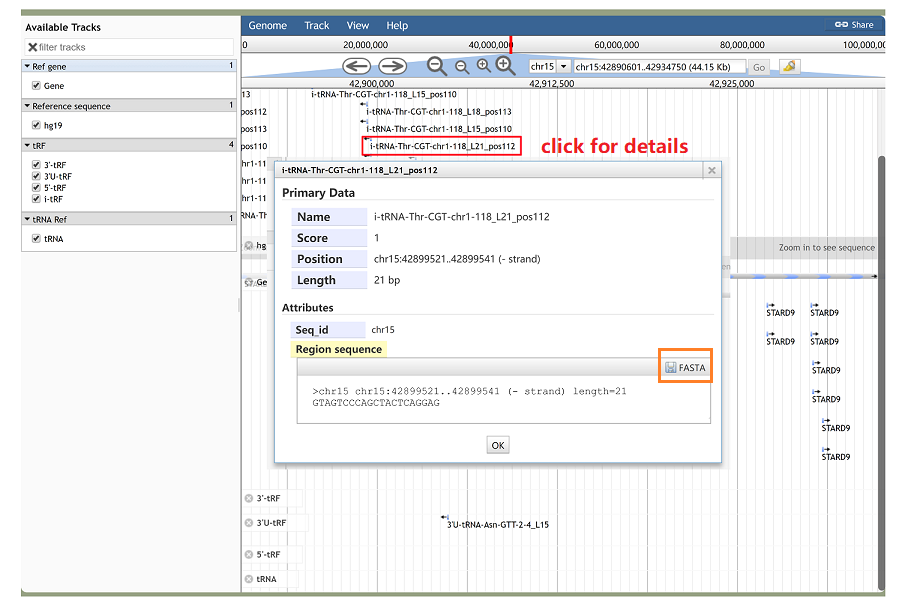
Task: Toggle the hg19 reference sequence checkbox
Action: [x=36, y=126]
